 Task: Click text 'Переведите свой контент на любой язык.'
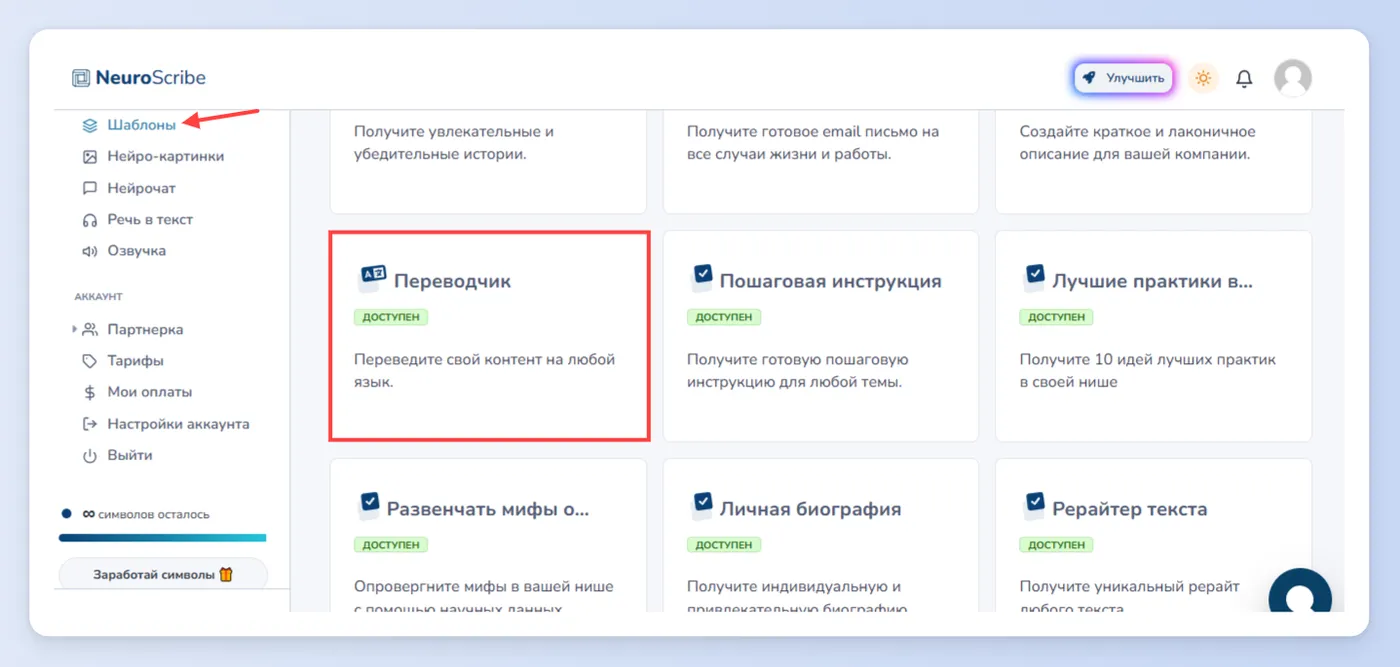tap(485, 371)
